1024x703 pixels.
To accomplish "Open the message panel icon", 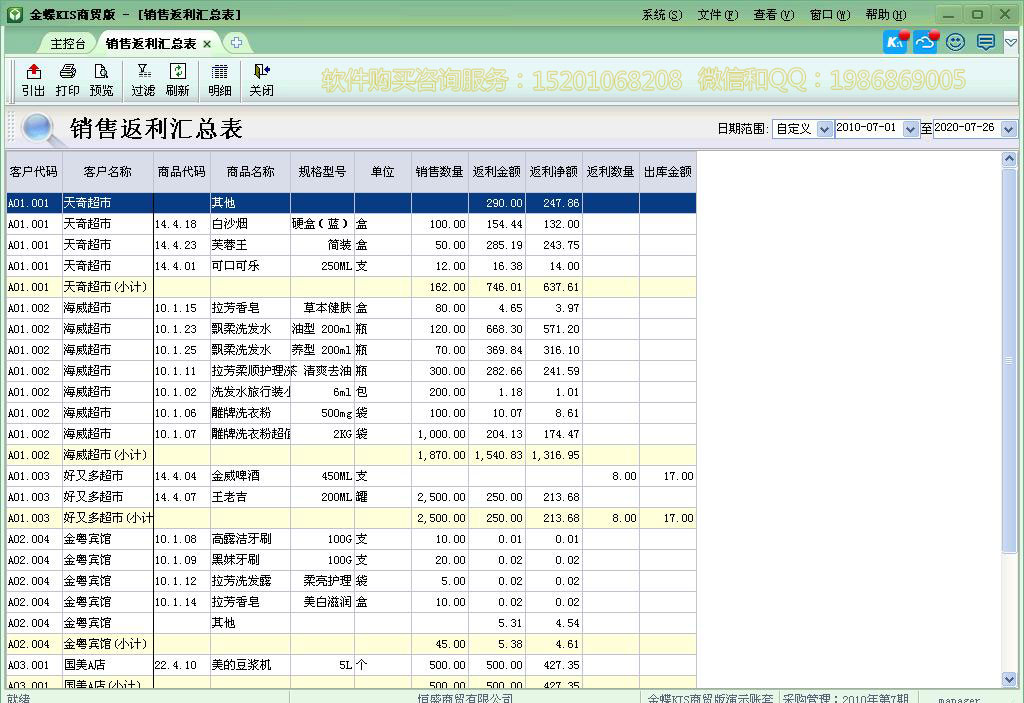I will pyautogui.click(x=984, y=42).
